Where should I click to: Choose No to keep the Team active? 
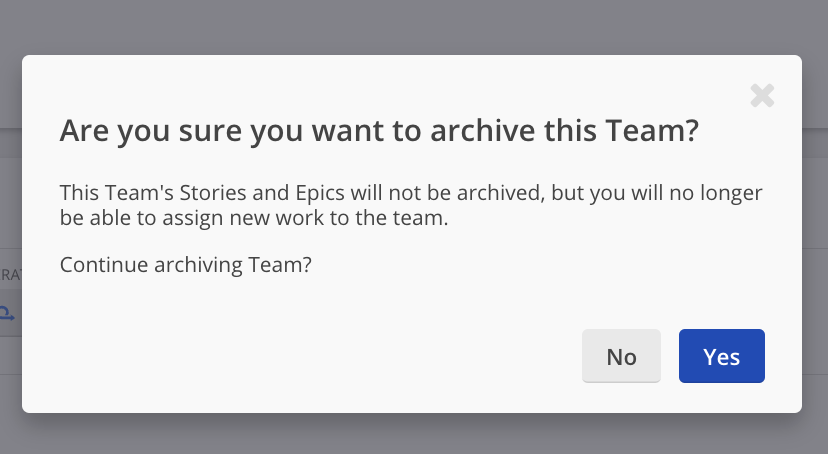[621, 356]
